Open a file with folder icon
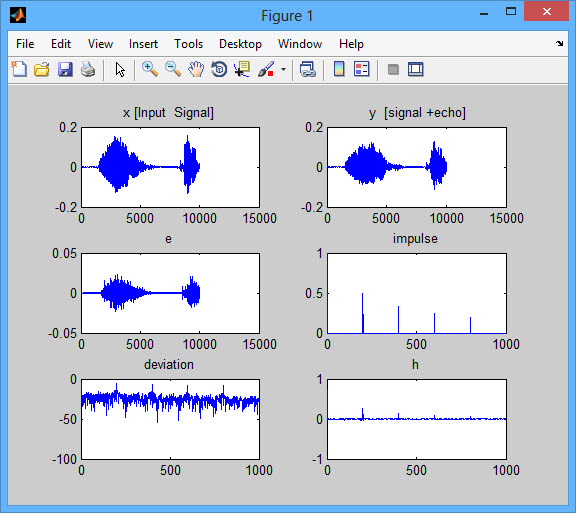 42,69
